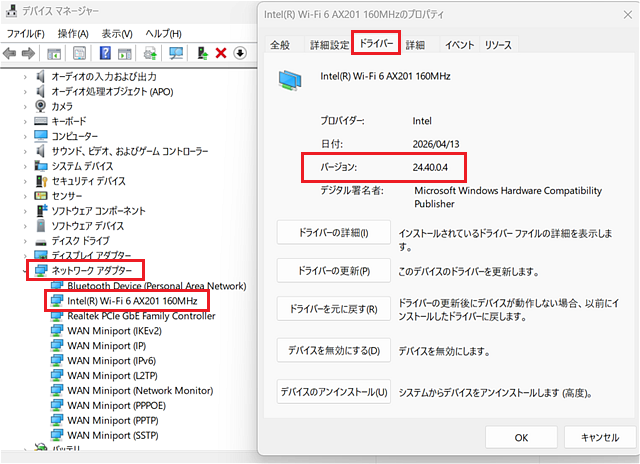The width and height of the screenshot is (640, 464).
Task: Expand the カメラ category chevron
Action: [x=25, y=107]
